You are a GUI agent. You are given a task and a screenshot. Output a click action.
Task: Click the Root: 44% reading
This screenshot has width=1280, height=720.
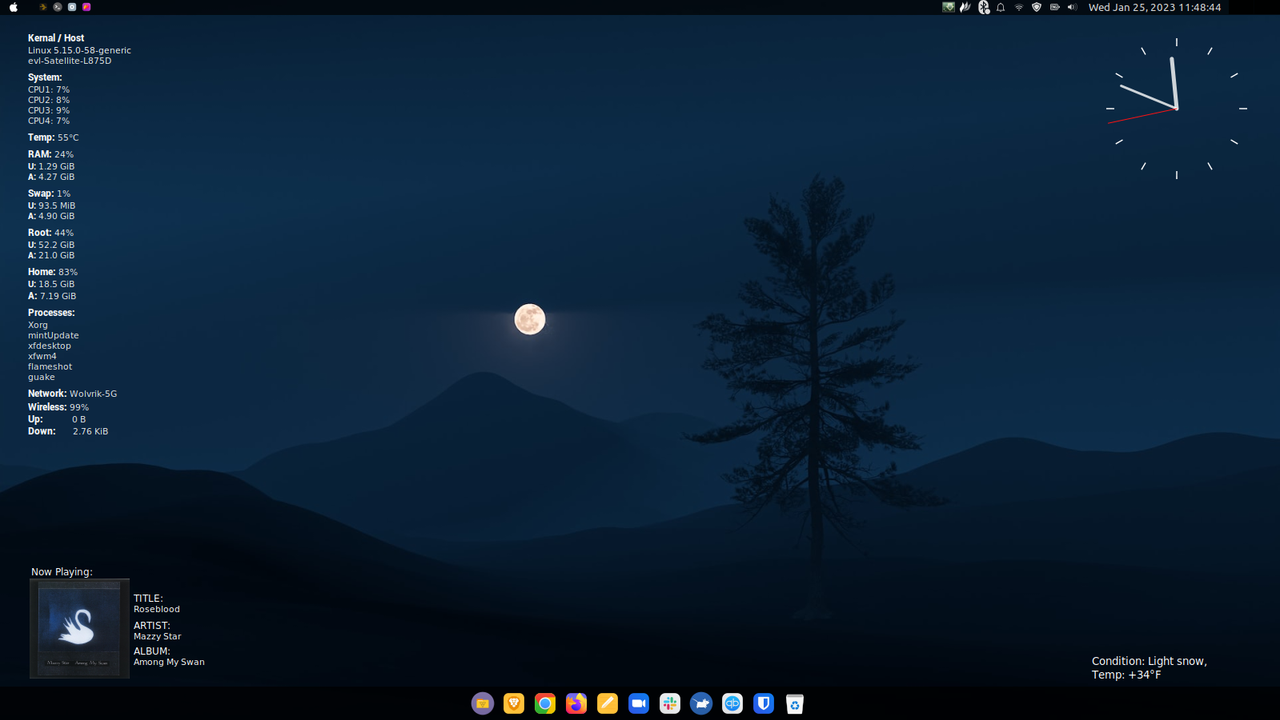(51, 232)
